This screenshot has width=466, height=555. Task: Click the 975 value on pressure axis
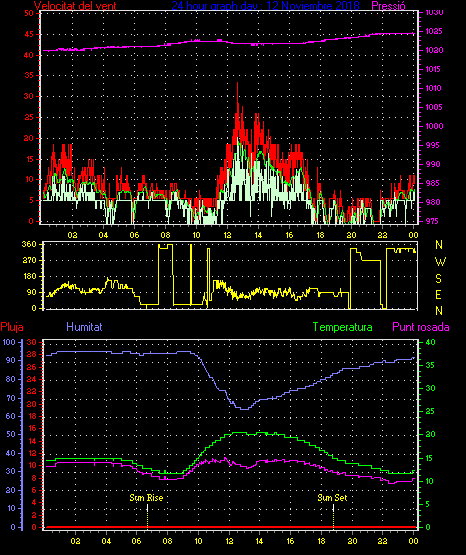tap(432, 221)
